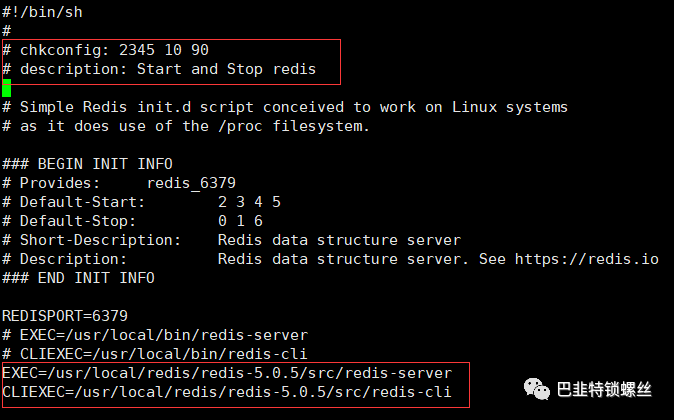
Task: Click the ### BEGIN INIT INFO line
Action: [87, 164]
